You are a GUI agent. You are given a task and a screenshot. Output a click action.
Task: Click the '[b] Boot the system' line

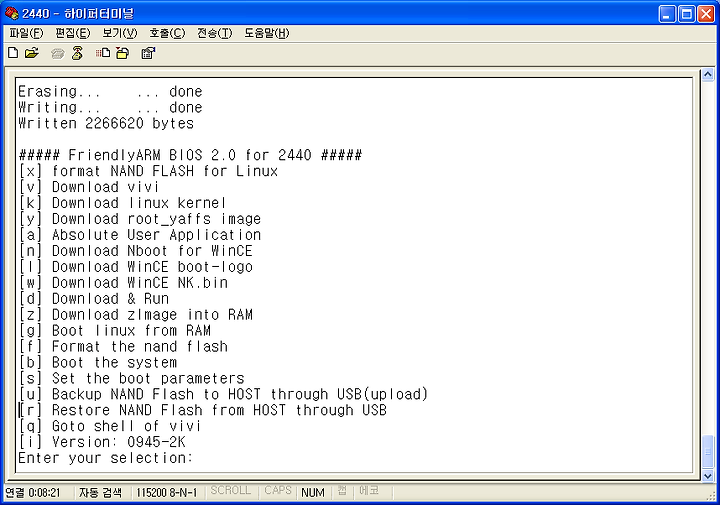pyautogui.click(x=98, y=363)
